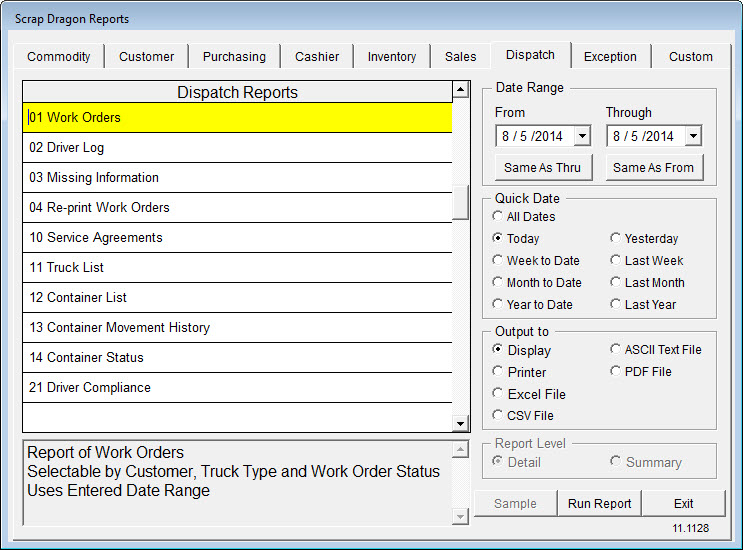Pick the 04 Re-print Work Orders report
The height and width of the screenshot is (550, 743).
tap(237, 207)
